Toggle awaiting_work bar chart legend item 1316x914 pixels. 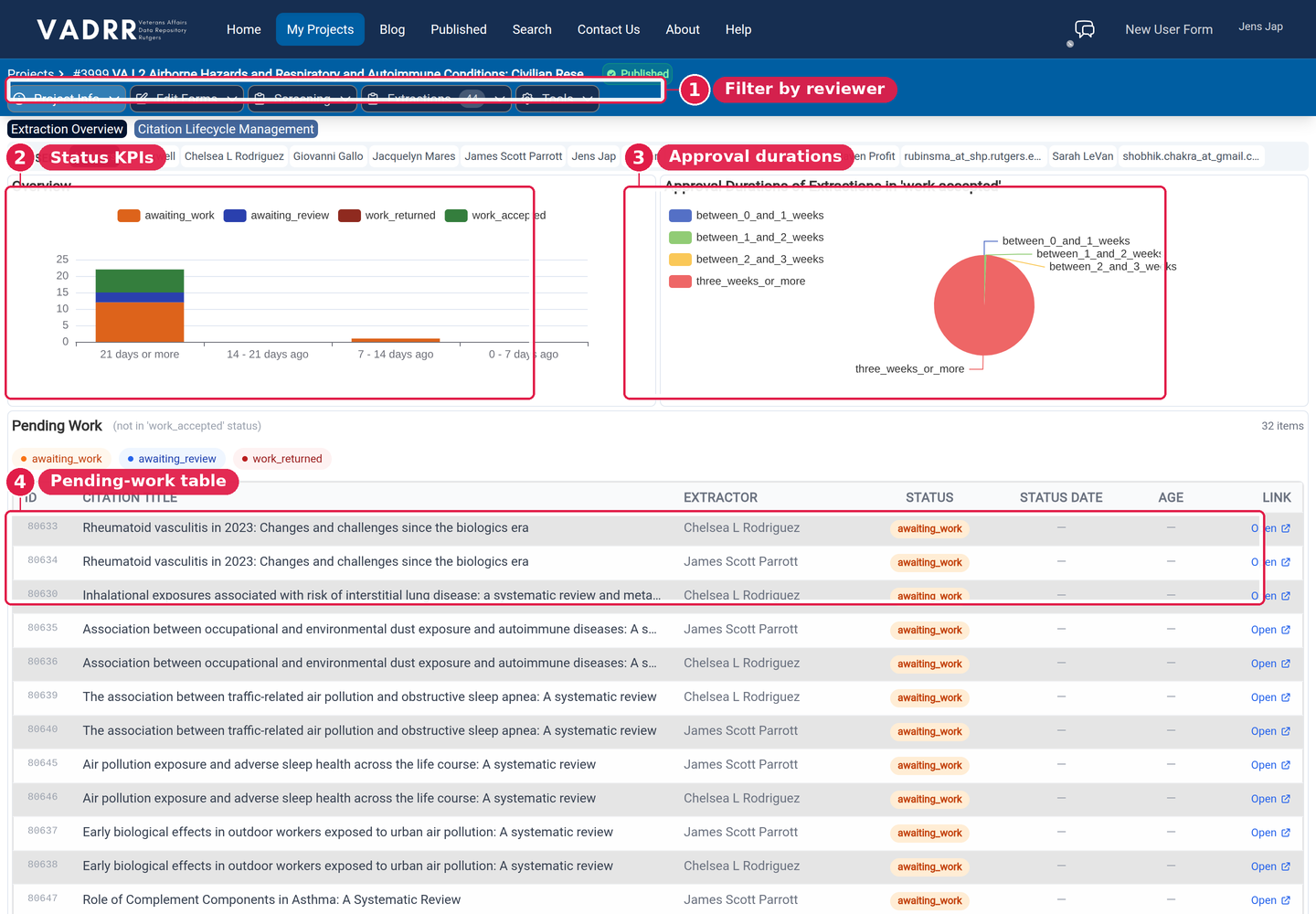pyautogui.click(x=165, y=216)
